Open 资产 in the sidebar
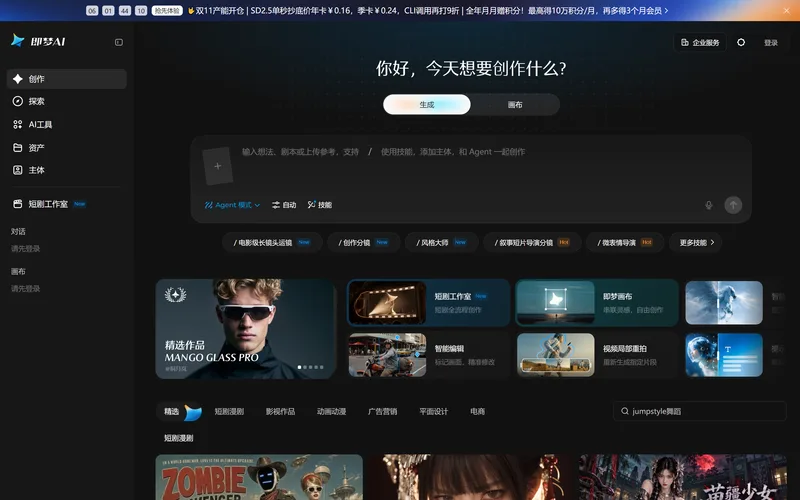This screenshot has width=800, height=500. [67, 147]
